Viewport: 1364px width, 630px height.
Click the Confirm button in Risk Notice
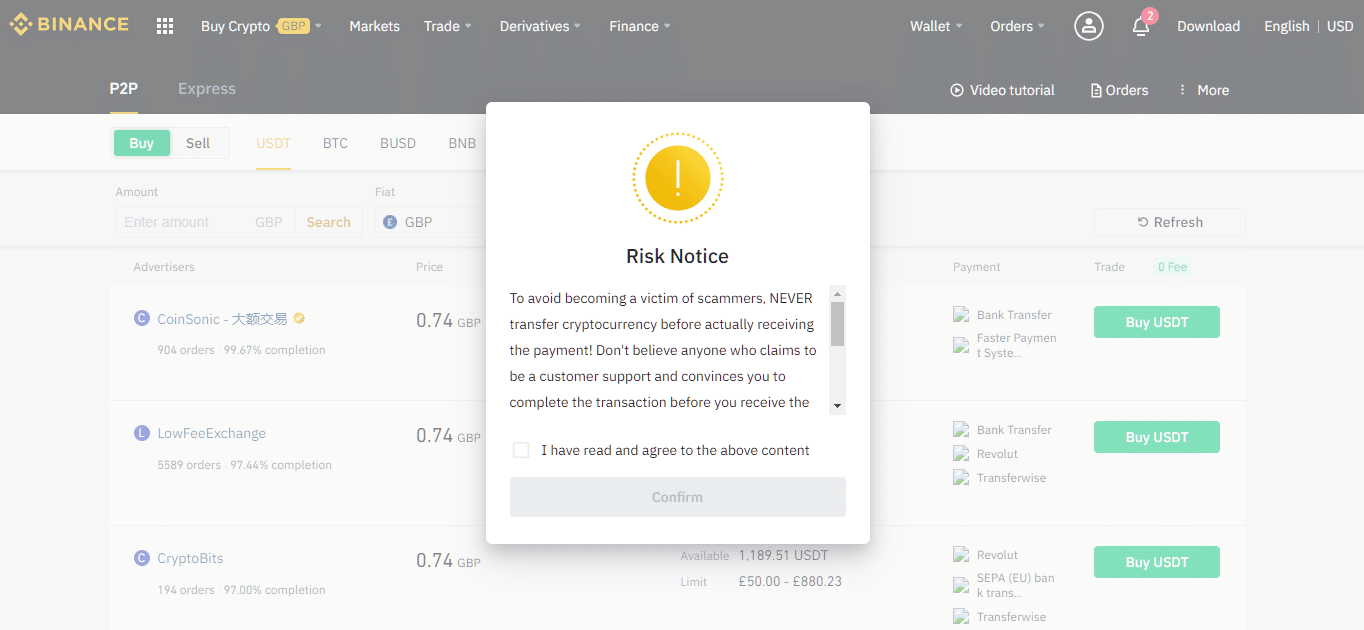[x=678, y=497]
